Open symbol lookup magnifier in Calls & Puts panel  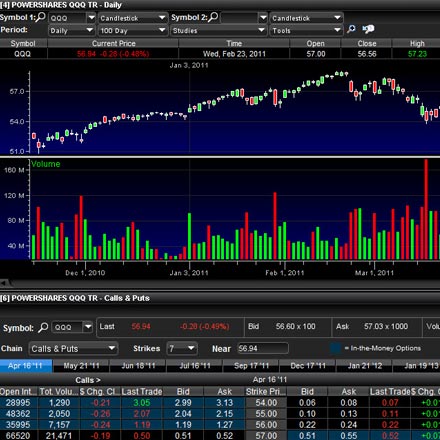43,328
